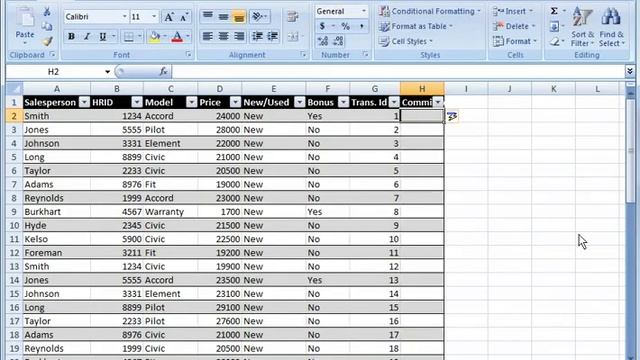Open the Salesperson column filter
The width and height of the screenshot is (640, 360).
click(x=84, y=102)
